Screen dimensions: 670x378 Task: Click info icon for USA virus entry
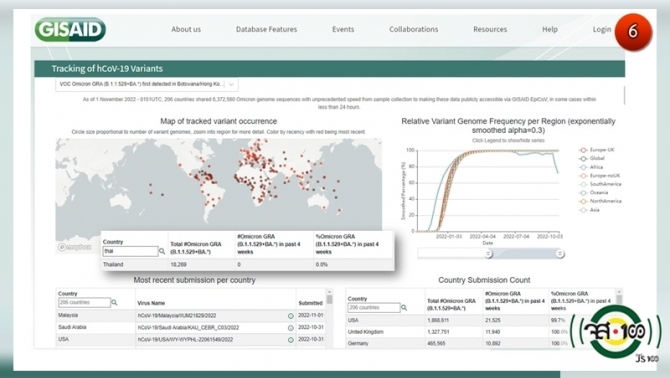(x=291, y=340)
